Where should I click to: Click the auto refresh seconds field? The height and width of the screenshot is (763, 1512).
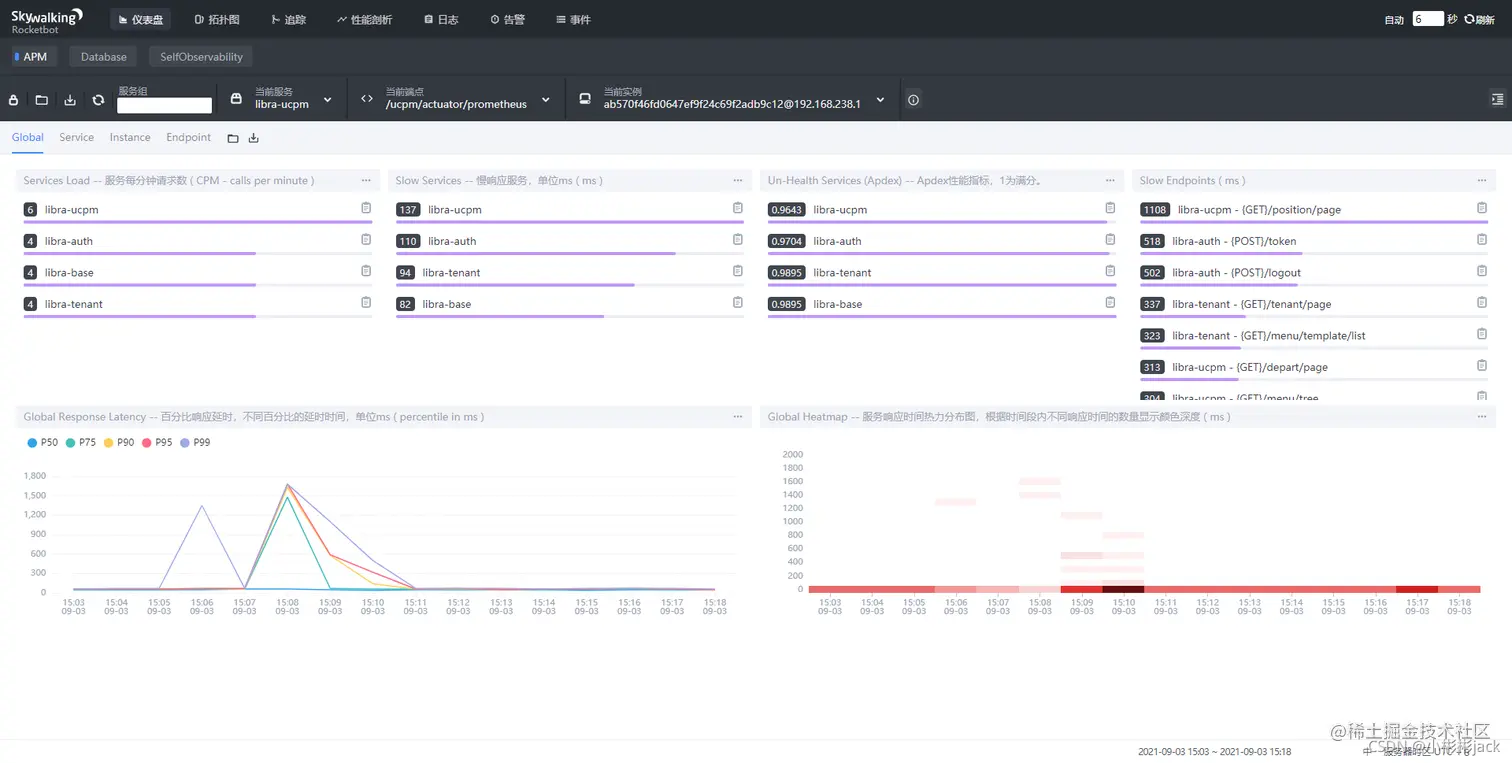click(1428, 19)
